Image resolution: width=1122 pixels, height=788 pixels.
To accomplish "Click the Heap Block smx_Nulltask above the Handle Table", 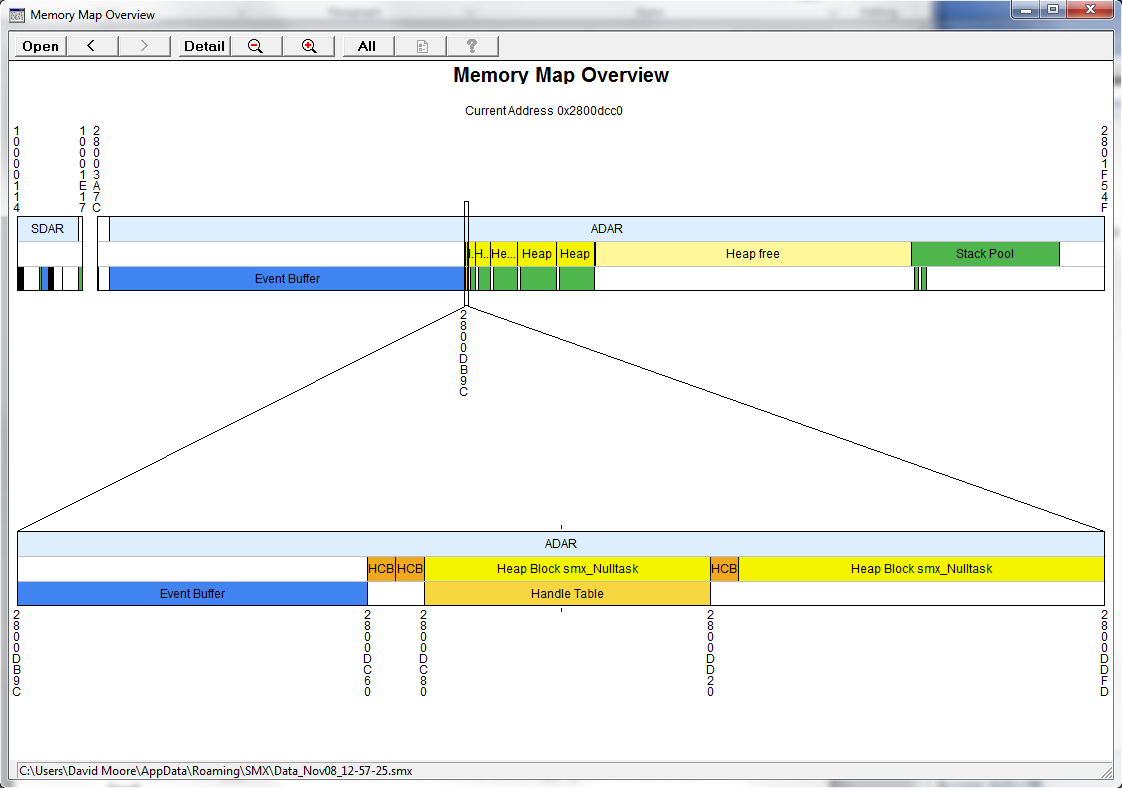I will 567,569.
